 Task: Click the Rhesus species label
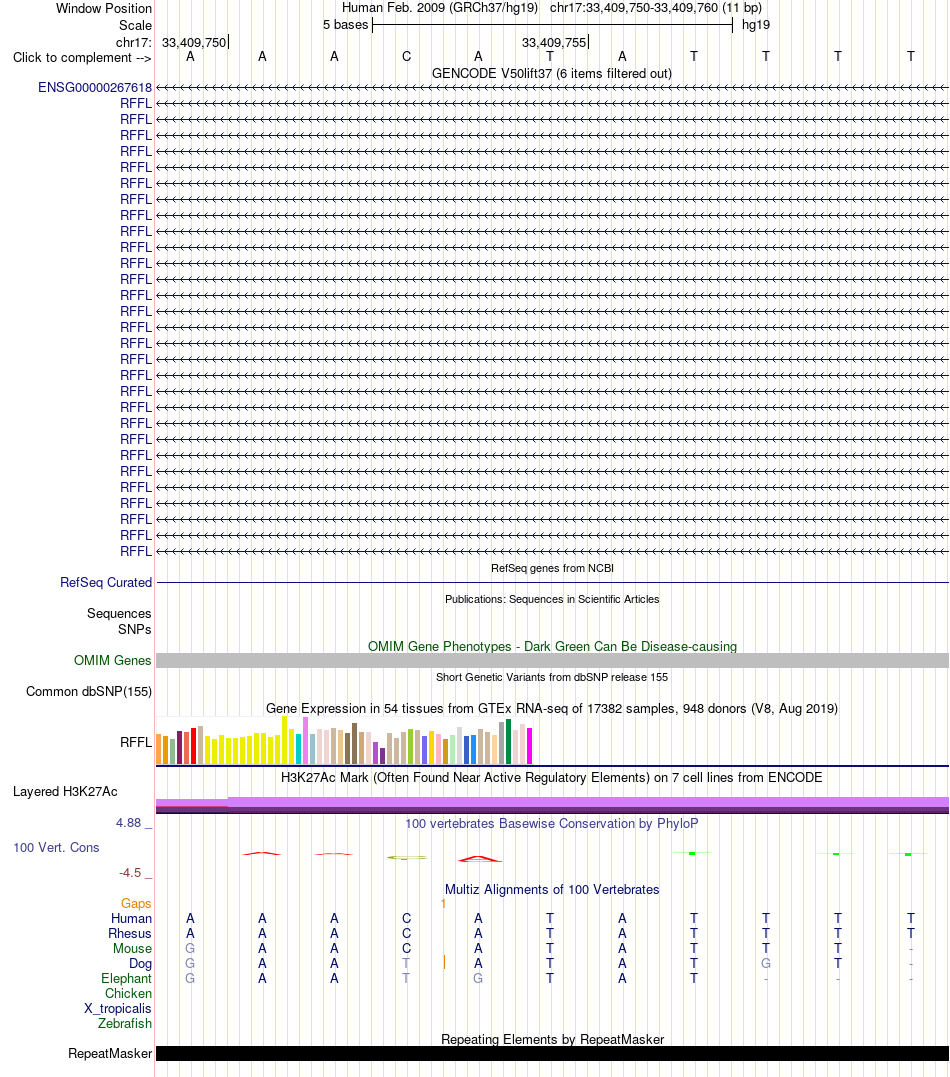(130, 933)
